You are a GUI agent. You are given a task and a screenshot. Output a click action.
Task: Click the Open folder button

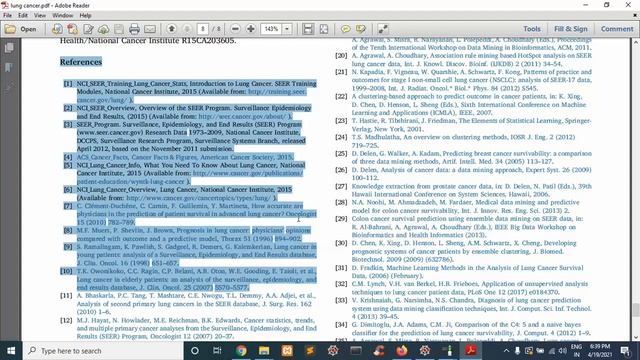pyautogui.click(x=20, y=29)
